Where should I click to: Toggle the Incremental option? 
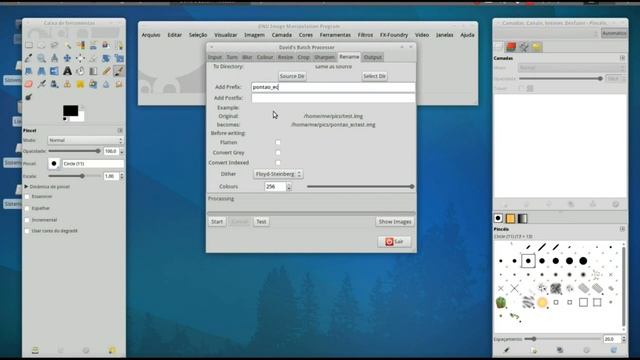tap(27, 220)
